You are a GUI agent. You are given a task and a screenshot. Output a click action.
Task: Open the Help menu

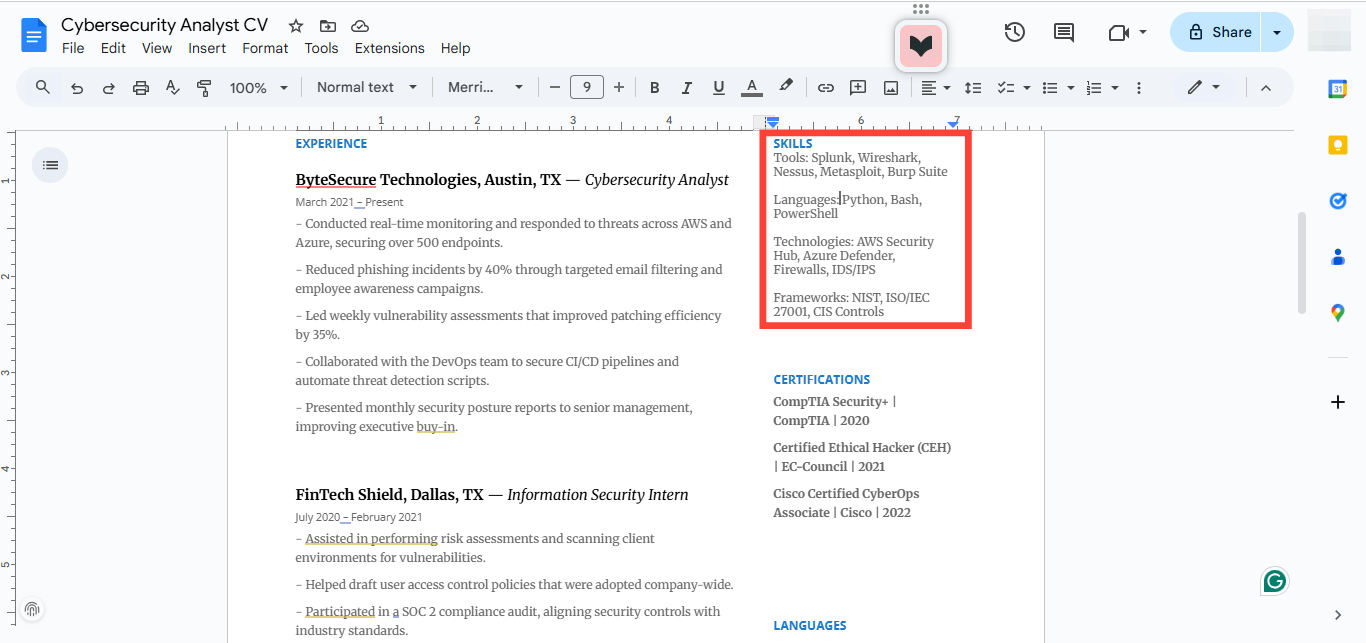(x=455, y=48)
